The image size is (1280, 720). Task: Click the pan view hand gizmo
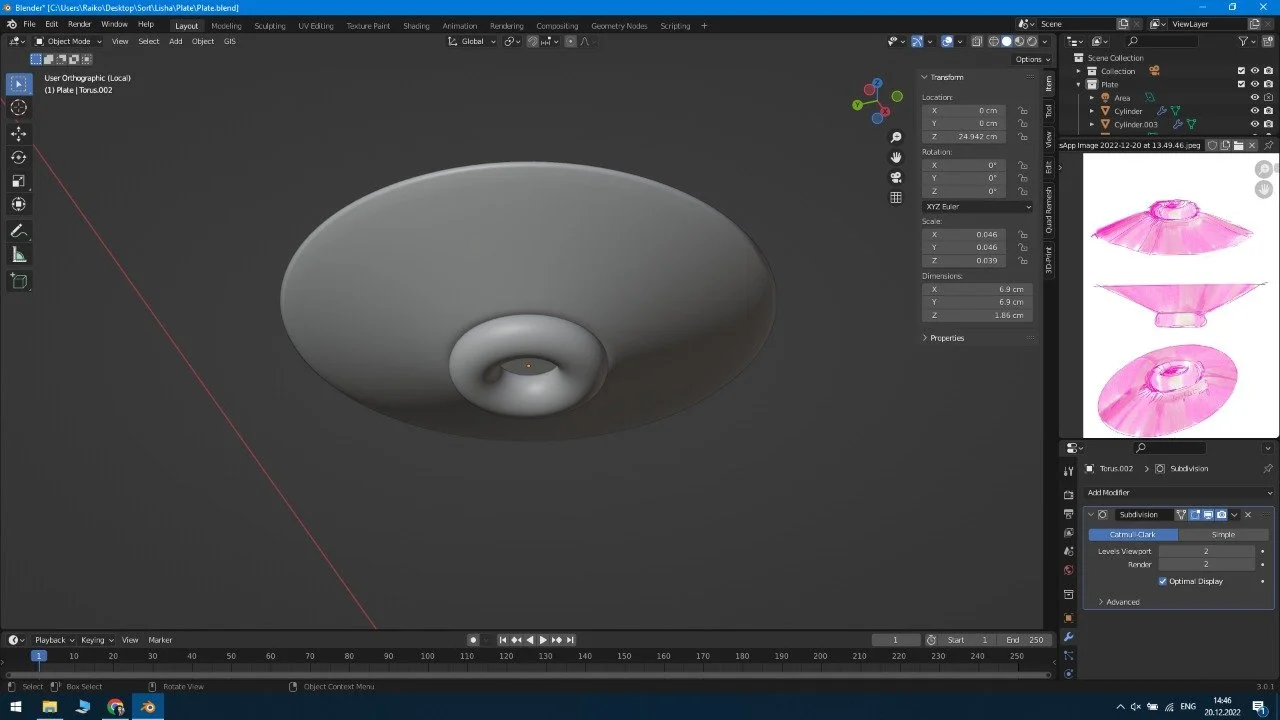(896, 157)
